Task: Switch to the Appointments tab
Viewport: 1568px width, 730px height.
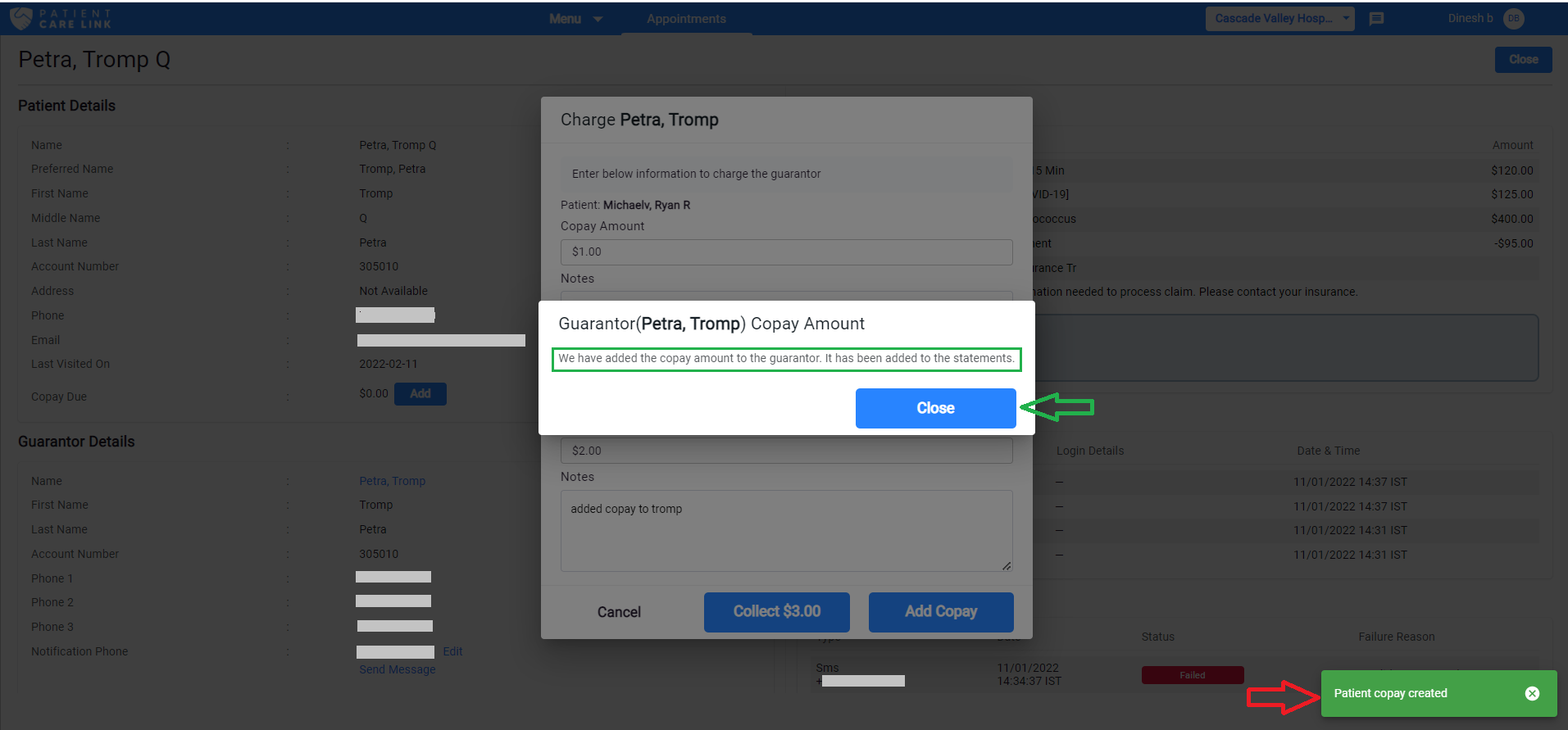Action: 686,19
